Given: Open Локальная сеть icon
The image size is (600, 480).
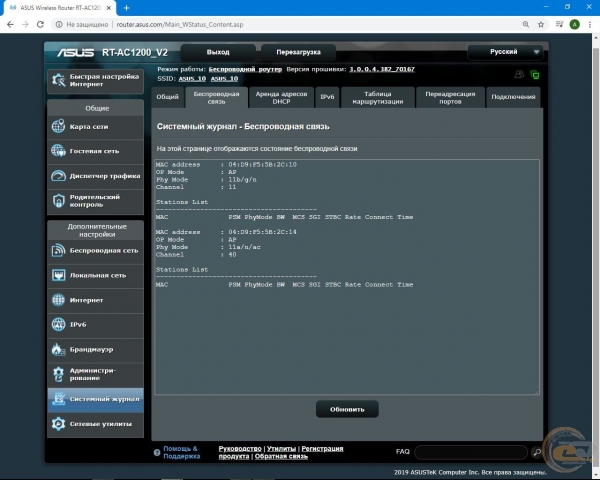Looking at the screenshot, I should [x=58, y=275].
